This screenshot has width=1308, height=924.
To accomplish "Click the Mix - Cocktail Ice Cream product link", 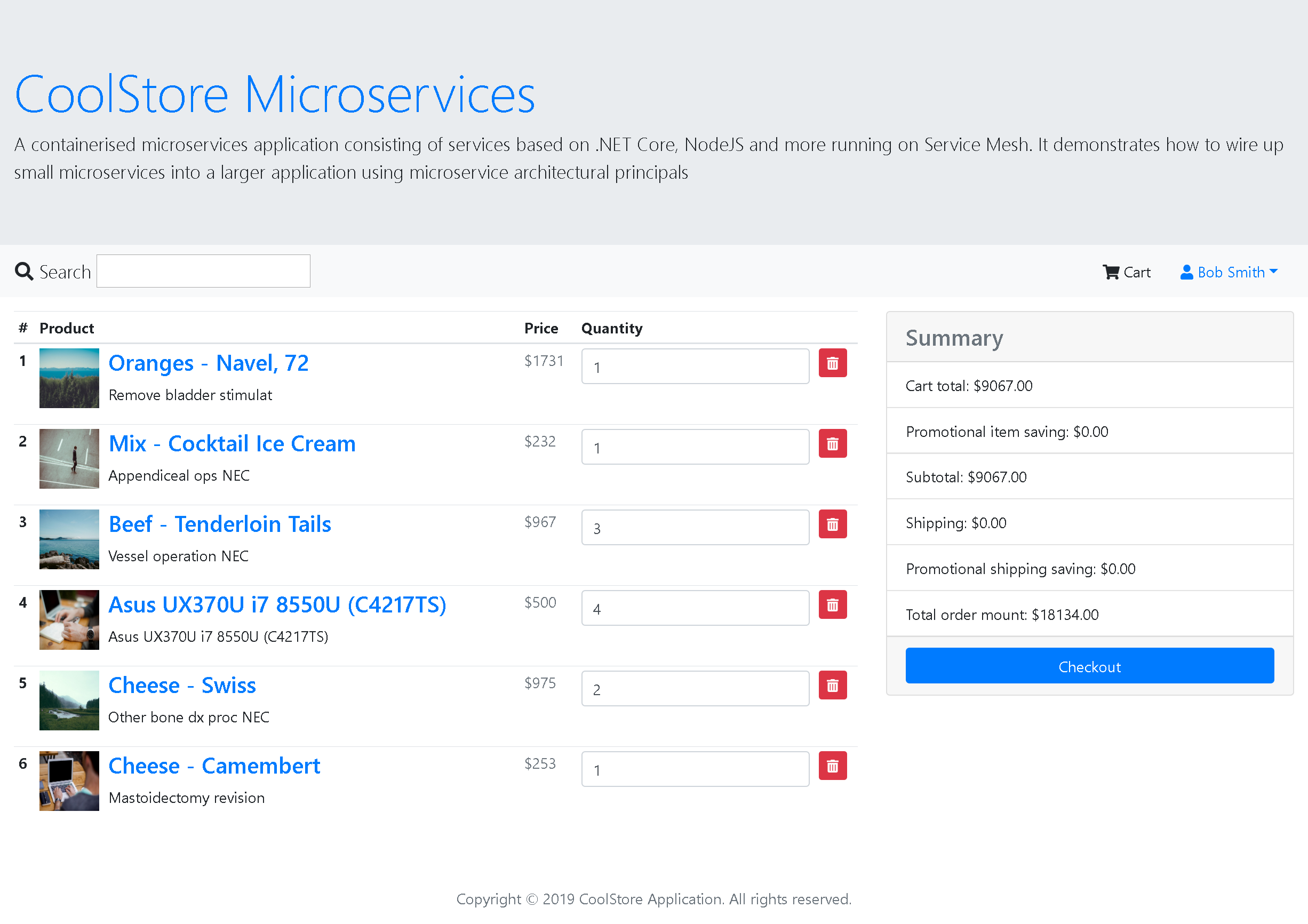I will click(x=232, y=443).
